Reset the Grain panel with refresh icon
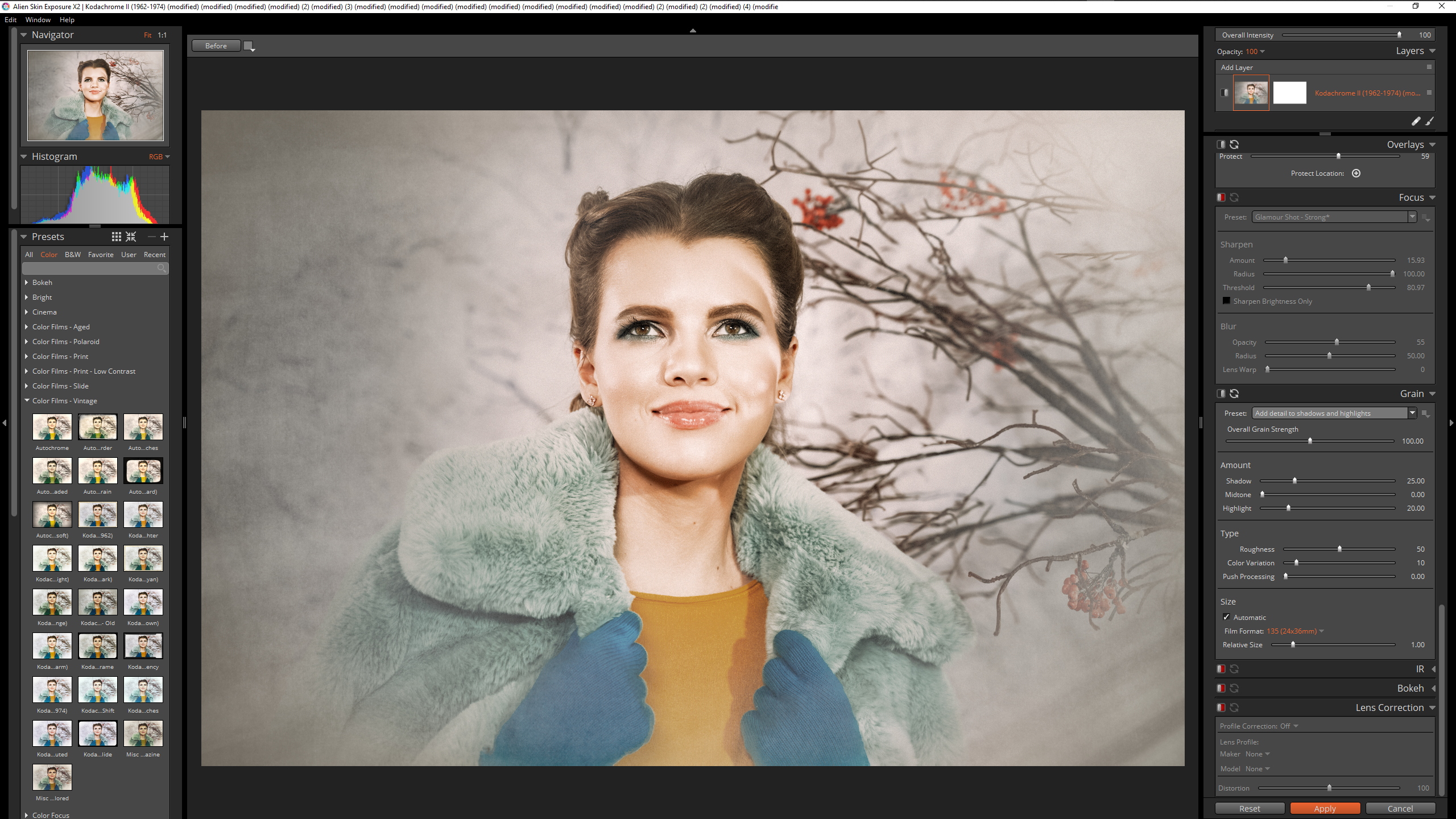The height and width of the screenshot is (819, 1456). coord(1234,394)
